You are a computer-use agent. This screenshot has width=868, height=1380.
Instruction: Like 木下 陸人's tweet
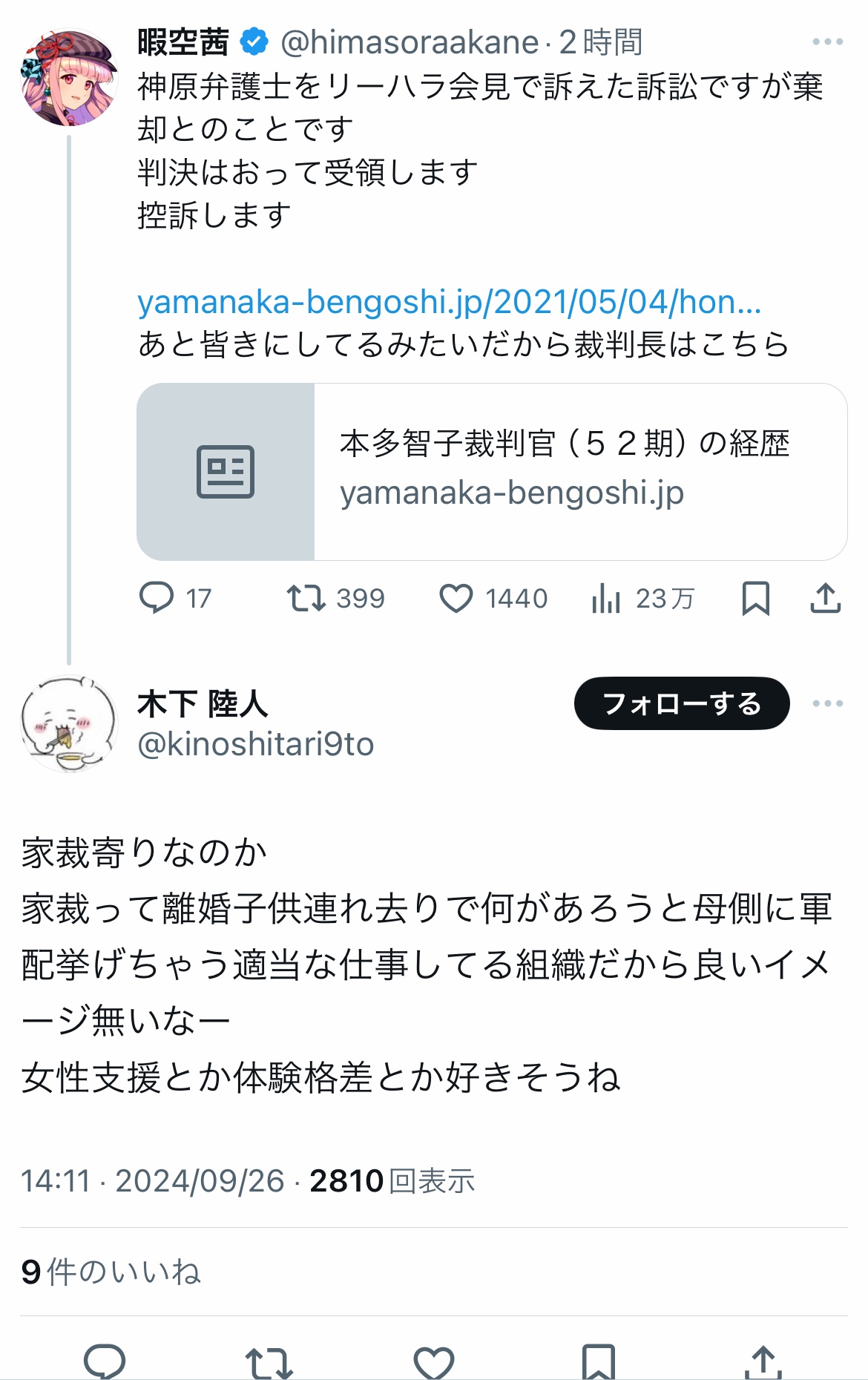433,1361
